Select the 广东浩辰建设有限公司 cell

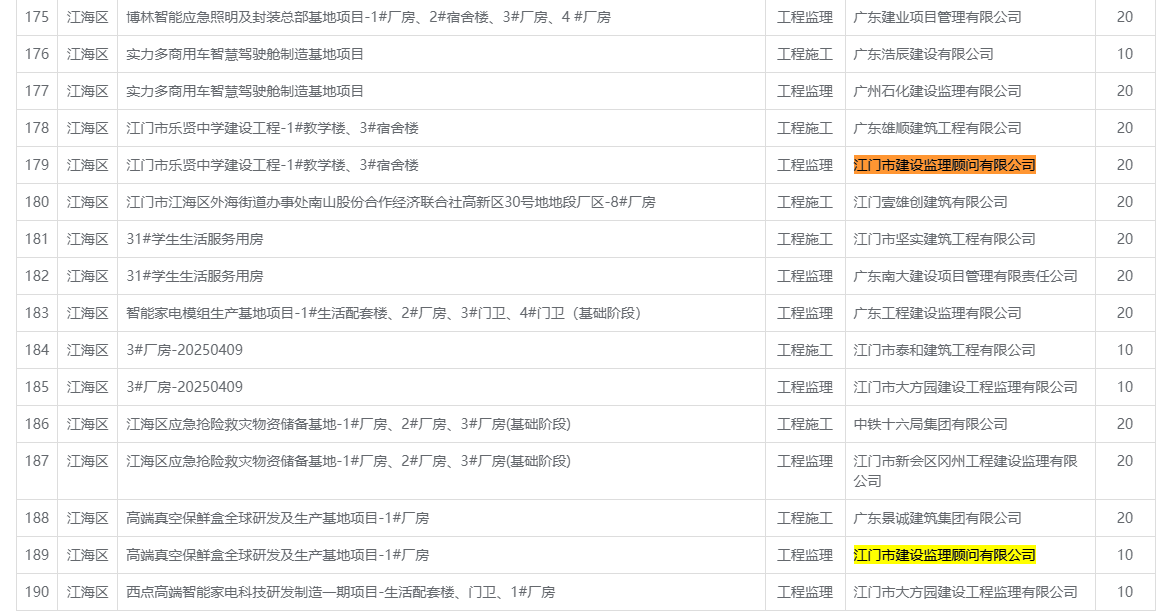click(x=923, y=54)
